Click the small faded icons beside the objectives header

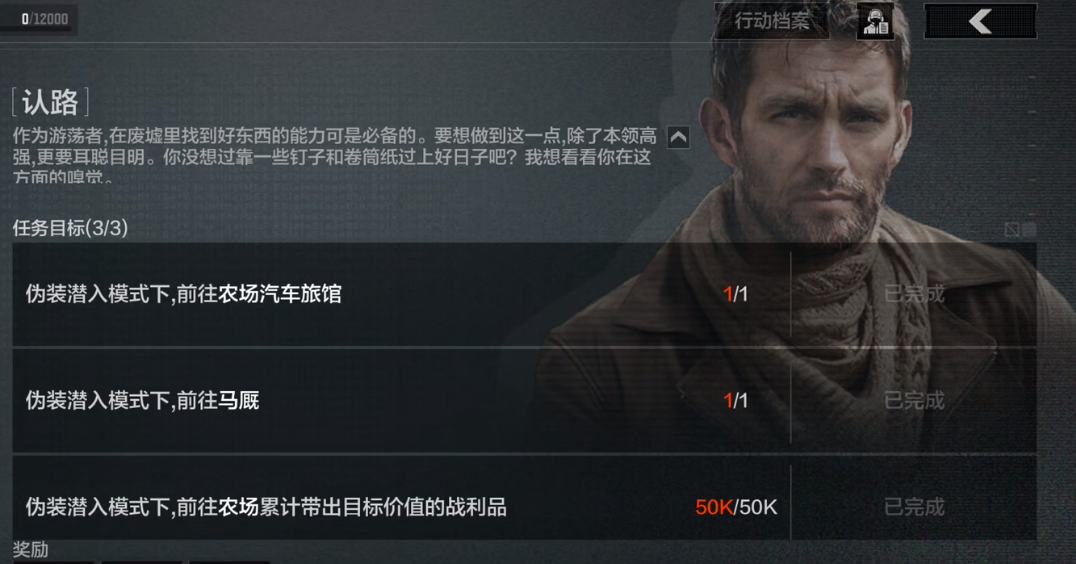pyautogui.click(x=1020, y=229)
